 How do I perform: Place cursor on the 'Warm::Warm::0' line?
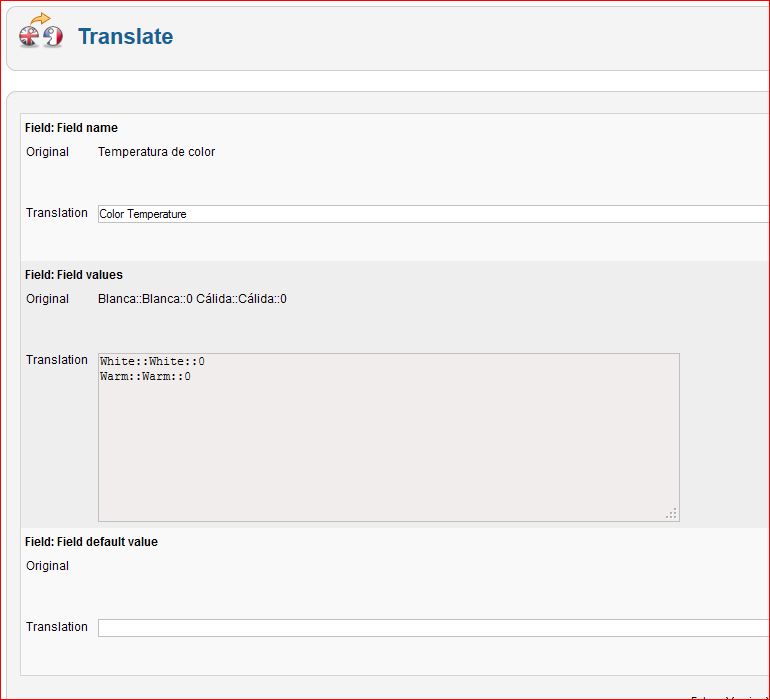(145, 377)
